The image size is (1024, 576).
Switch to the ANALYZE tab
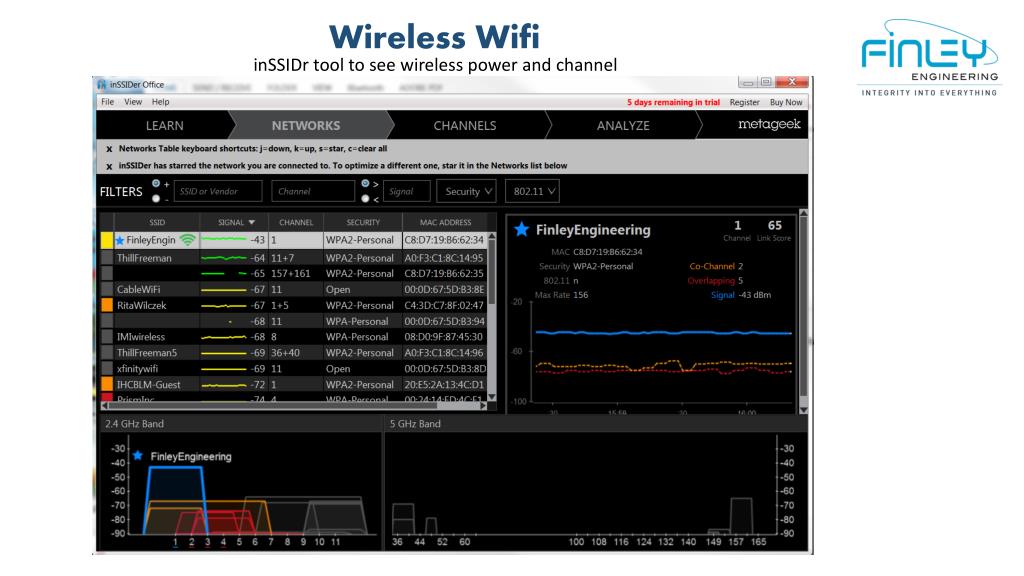(x=623, y=125)
